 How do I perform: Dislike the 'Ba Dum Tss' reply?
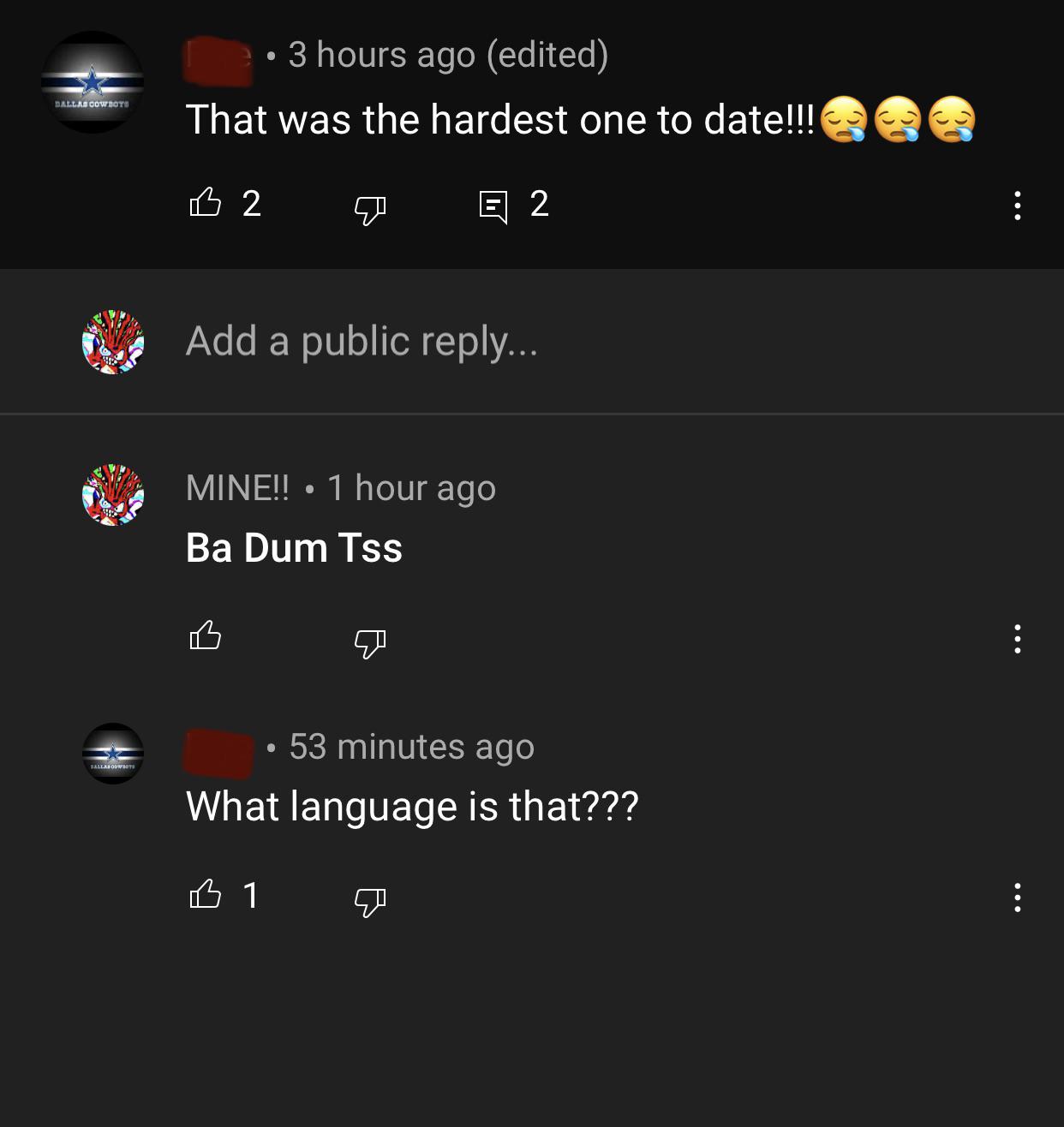click(x=370, y=642)
